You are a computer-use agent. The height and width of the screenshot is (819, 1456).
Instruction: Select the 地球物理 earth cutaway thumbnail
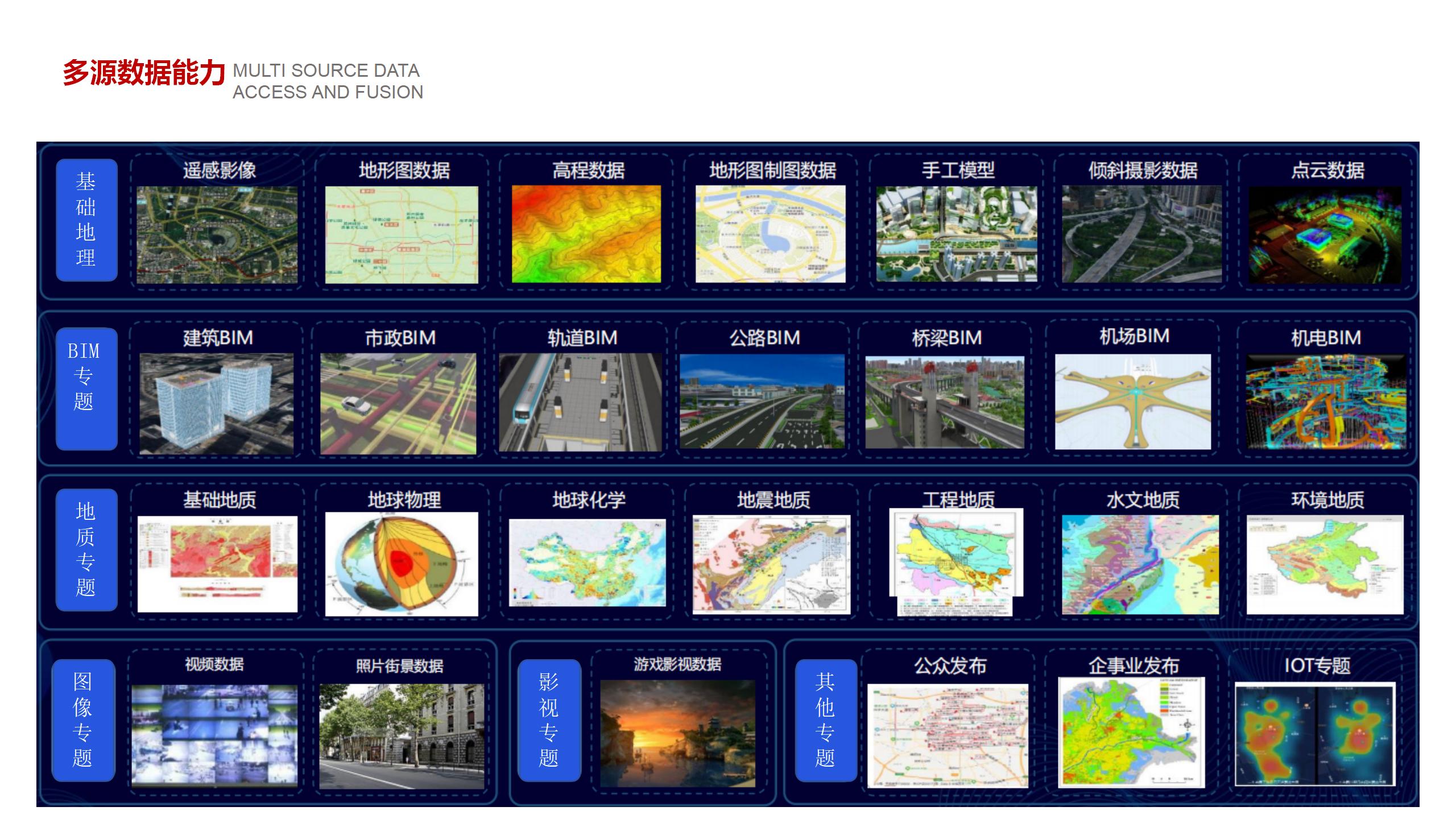402,564
